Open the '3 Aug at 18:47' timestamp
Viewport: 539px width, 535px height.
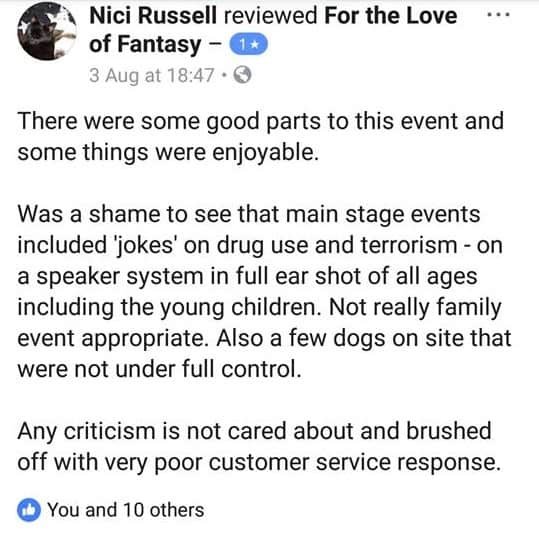[x=152, y=75]
